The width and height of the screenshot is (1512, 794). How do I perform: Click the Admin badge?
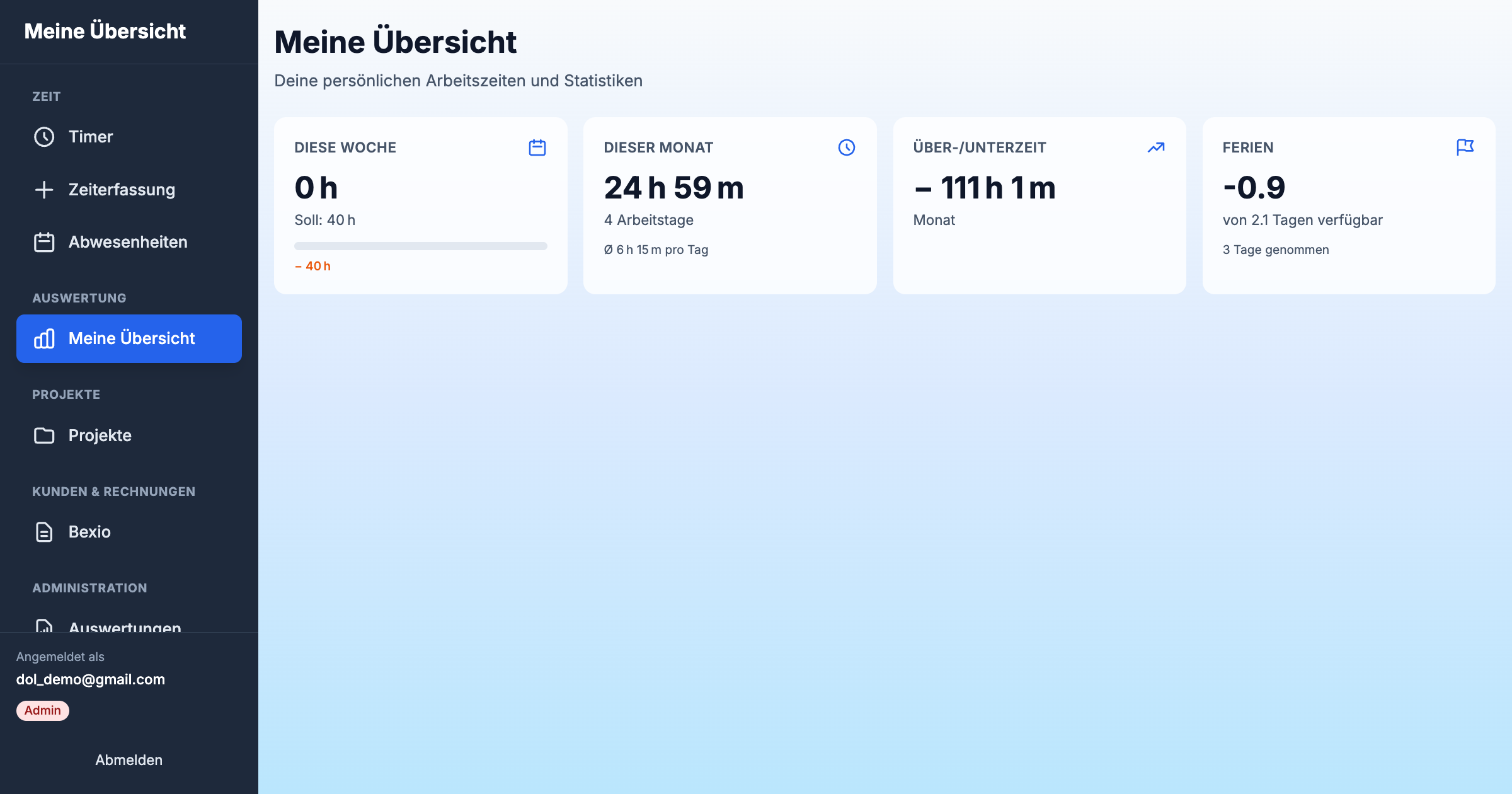tap(42, 710)
